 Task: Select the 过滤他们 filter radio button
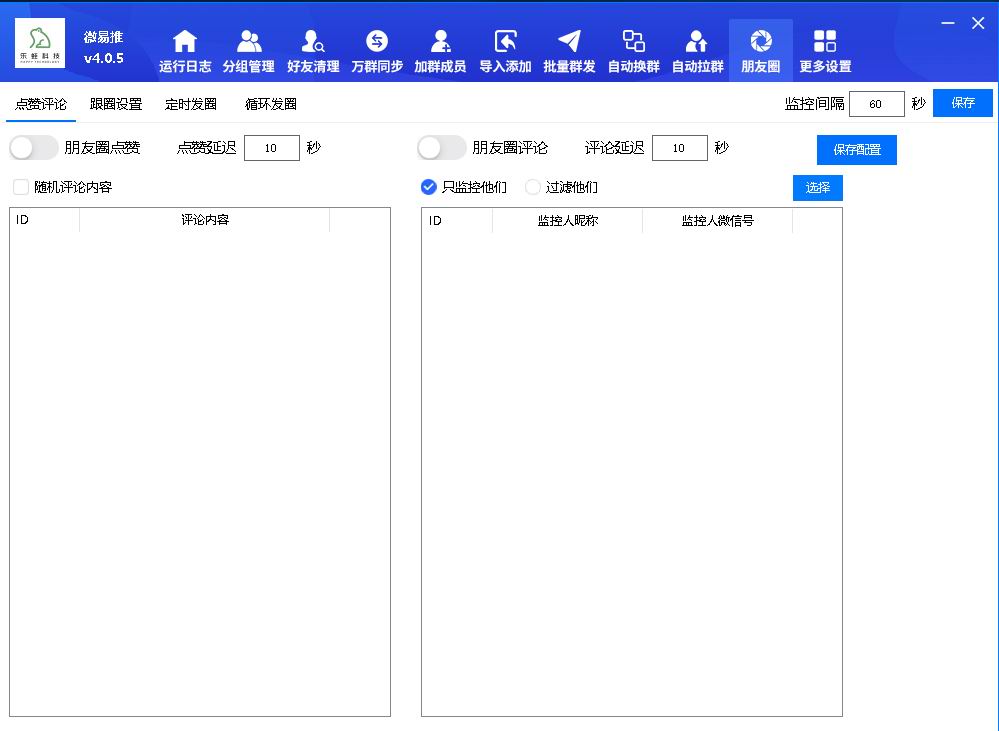pyautogui.click(x=532, y=187)
